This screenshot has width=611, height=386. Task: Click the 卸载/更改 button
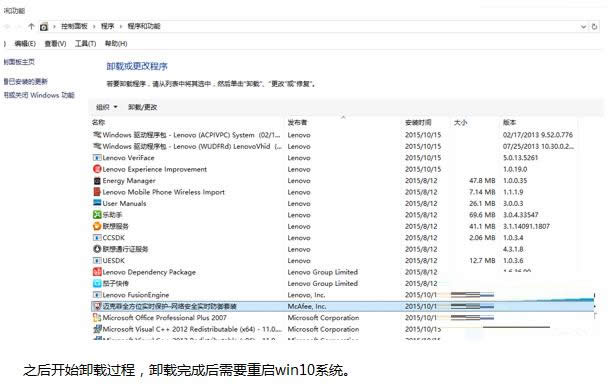142,107
